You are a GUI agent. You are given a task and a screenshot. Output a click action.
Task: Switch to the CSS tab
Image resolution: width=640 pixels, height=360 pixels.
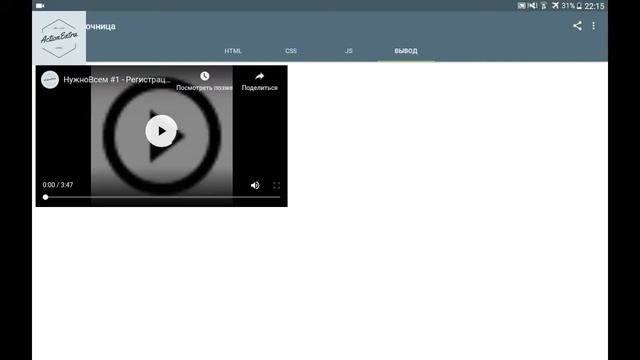(291, 51)
